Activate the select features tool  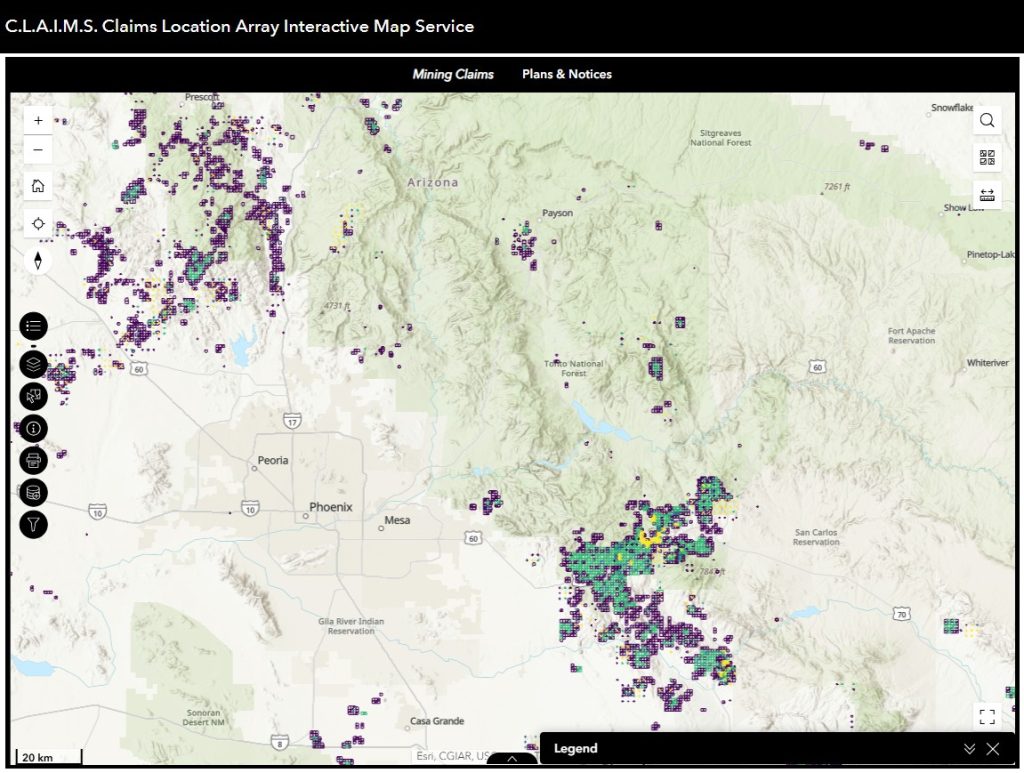coord(34,396)
